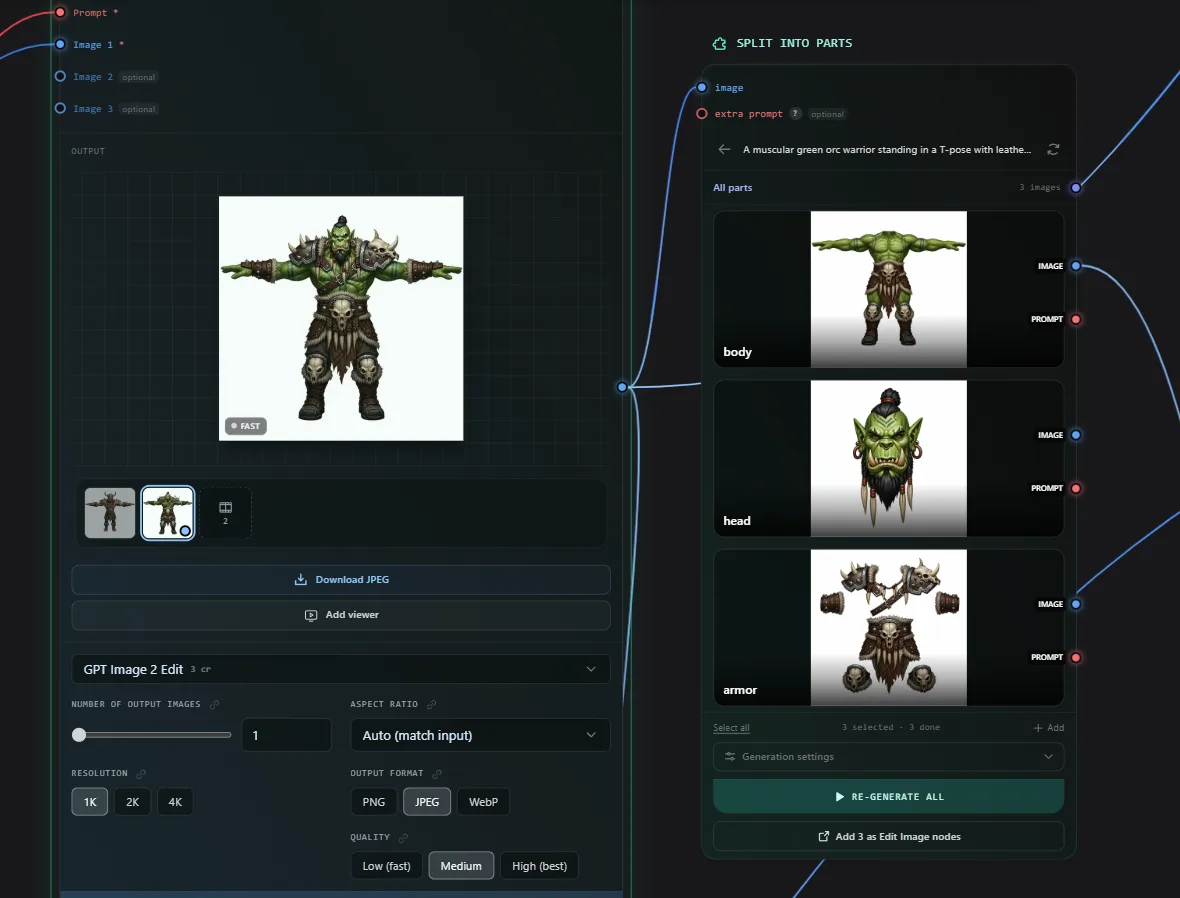Click the Select all link
Image resolution: width=1180 pixels, height=898 pixels.
[x=731, y=728]
